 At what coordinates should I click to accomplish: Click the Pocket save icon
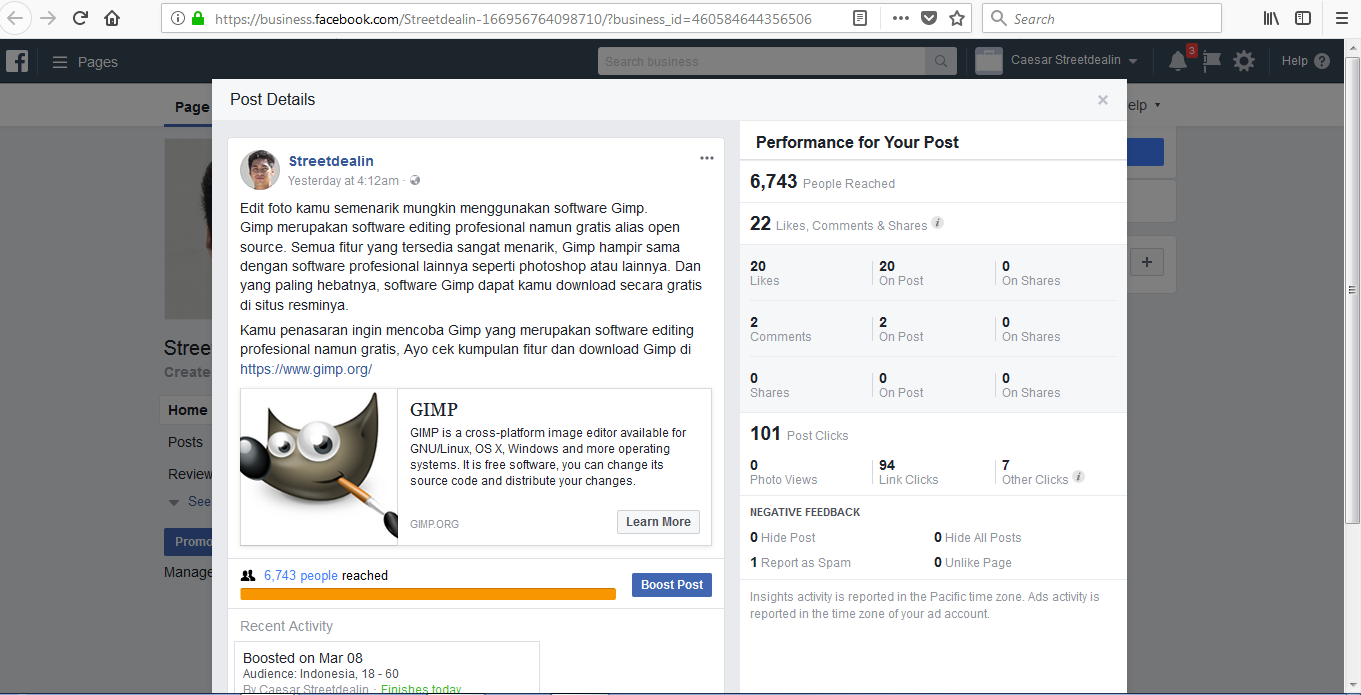(x=929, y=18)
